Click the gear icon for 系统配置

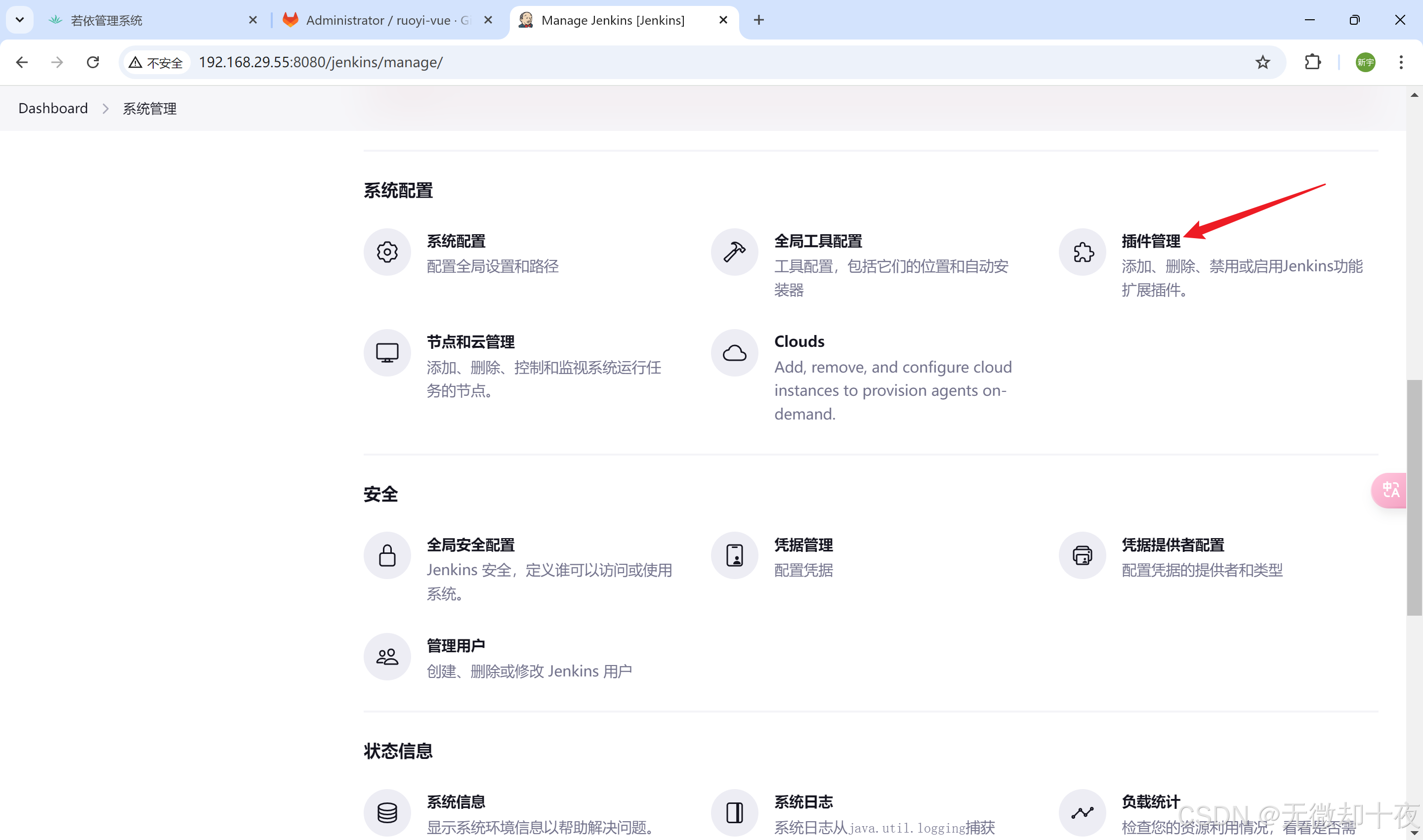(x=387, y=252)
